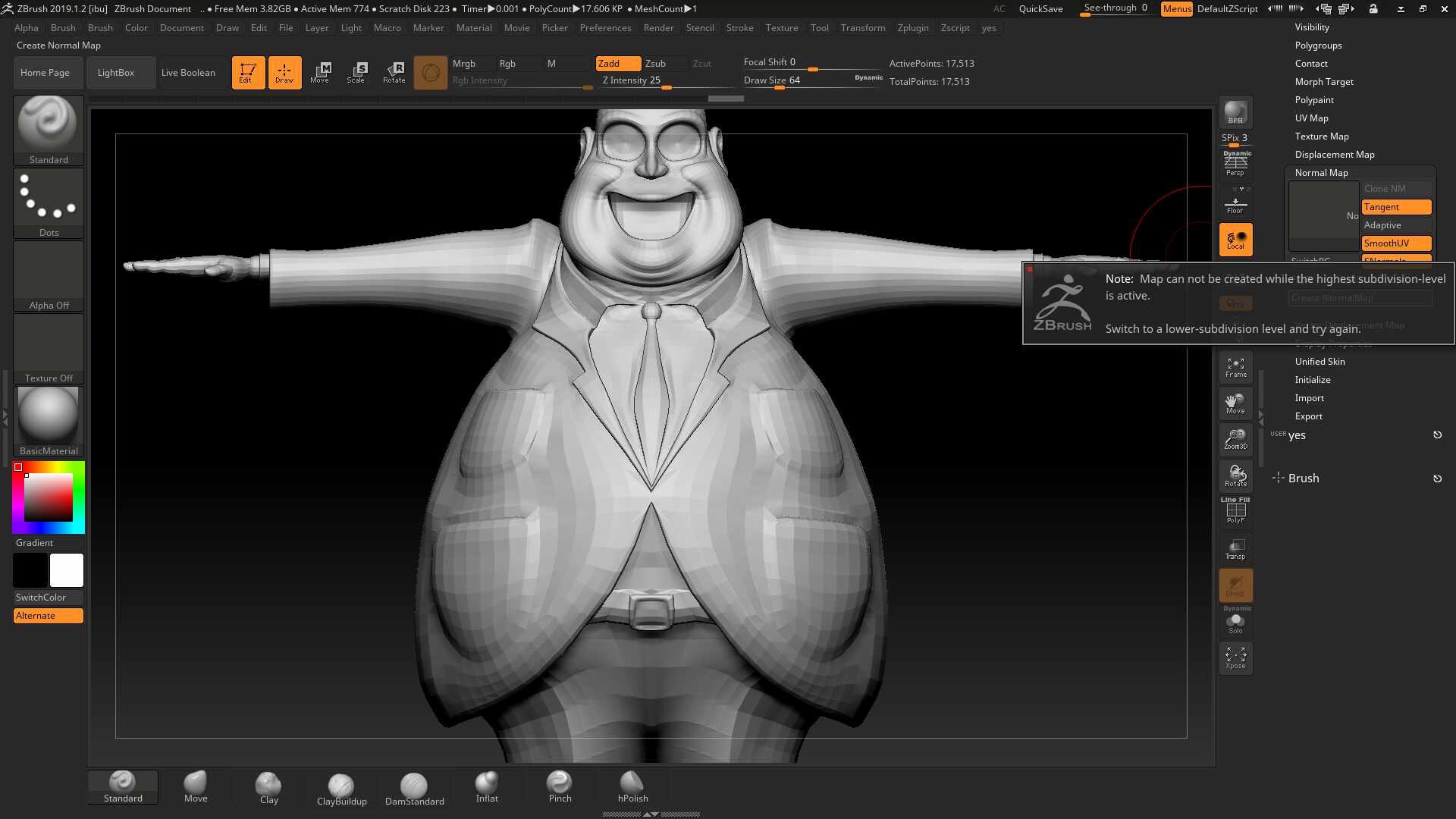The height and width of the screenshot is (819, 1456).
Task: Expand the Texture Map subpalette
Action: pos(1322,136)
